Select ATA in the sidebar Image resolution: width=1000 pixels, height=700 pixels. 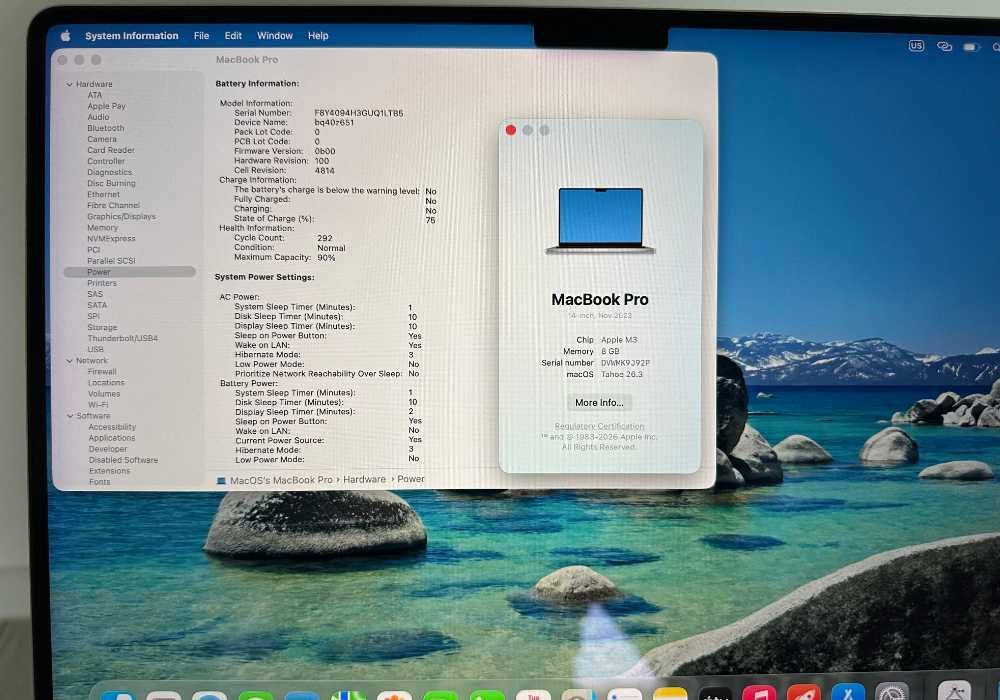point(94,95)
